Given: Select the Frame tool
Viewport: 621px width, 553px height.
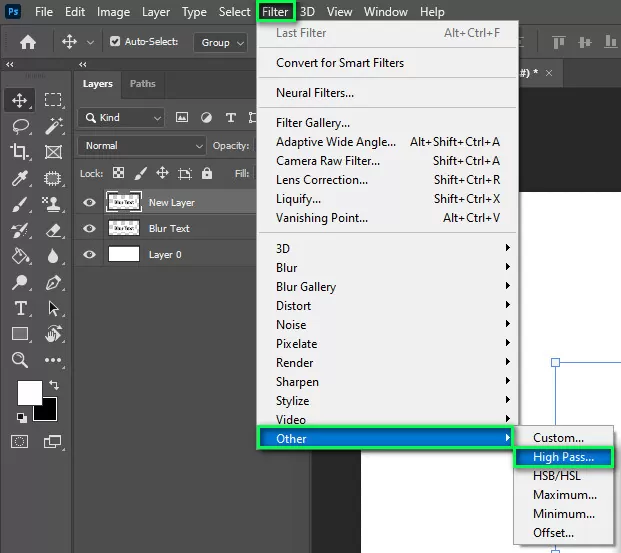Looking at the screenshot, I should pyautogui.click(x=53, y=152).
